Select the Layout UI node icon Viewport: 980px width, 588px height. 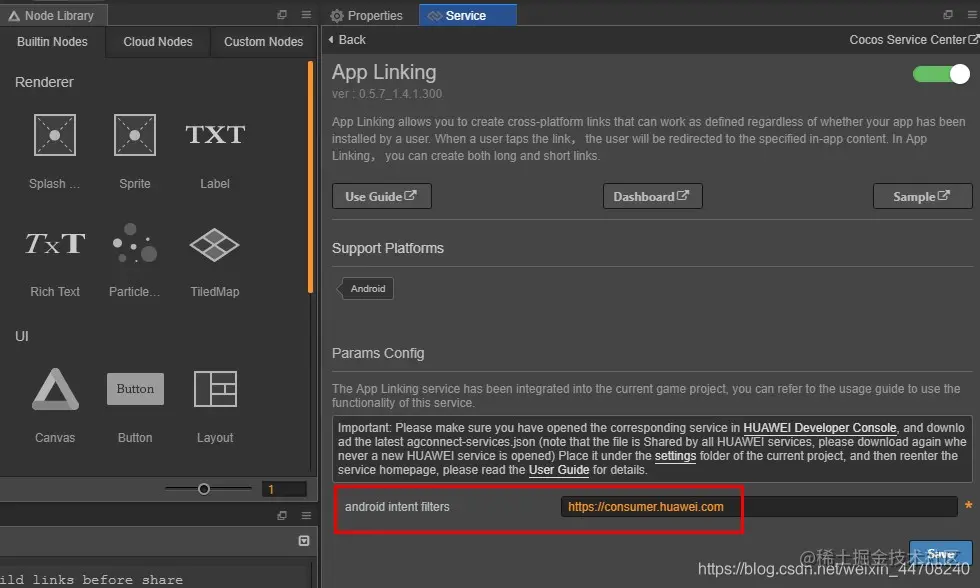215,389
